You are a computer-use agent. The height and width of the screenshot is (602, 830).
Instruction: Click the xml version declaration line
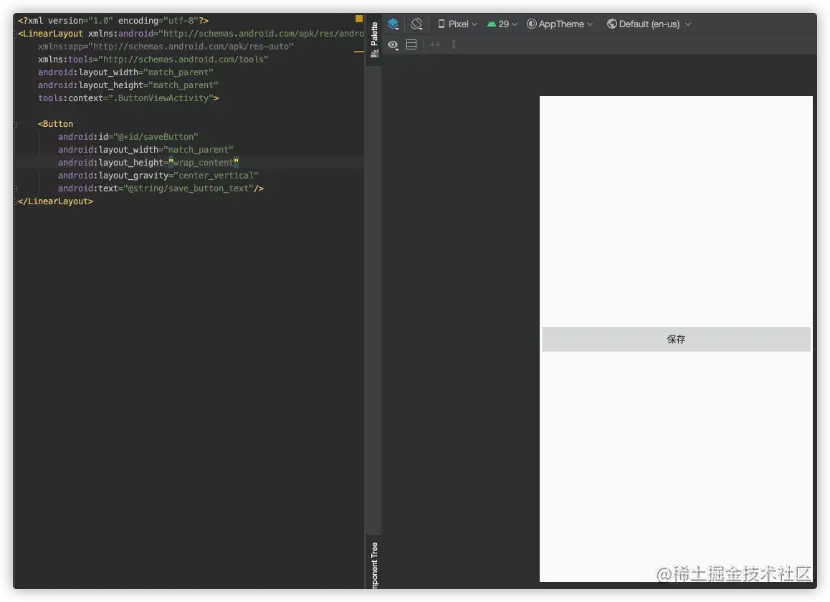click(113, 21)
